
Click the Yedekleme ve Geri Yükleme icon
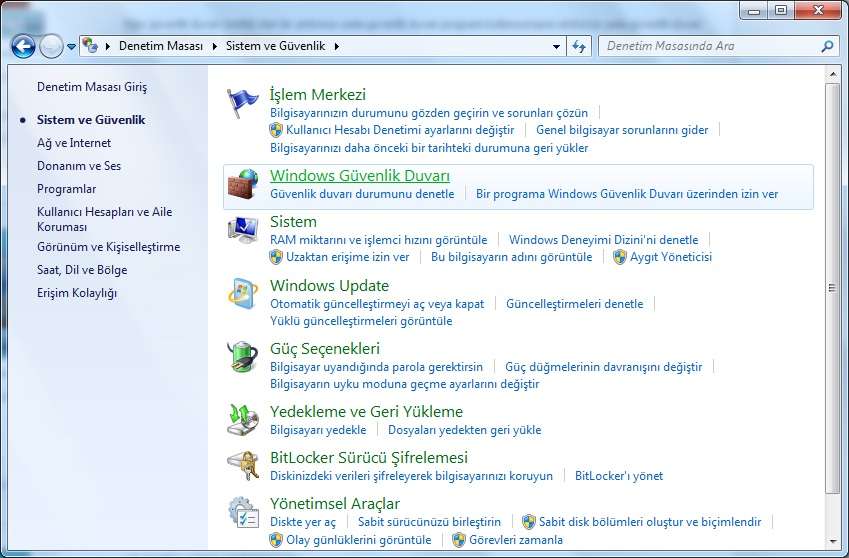coord(242,419)
